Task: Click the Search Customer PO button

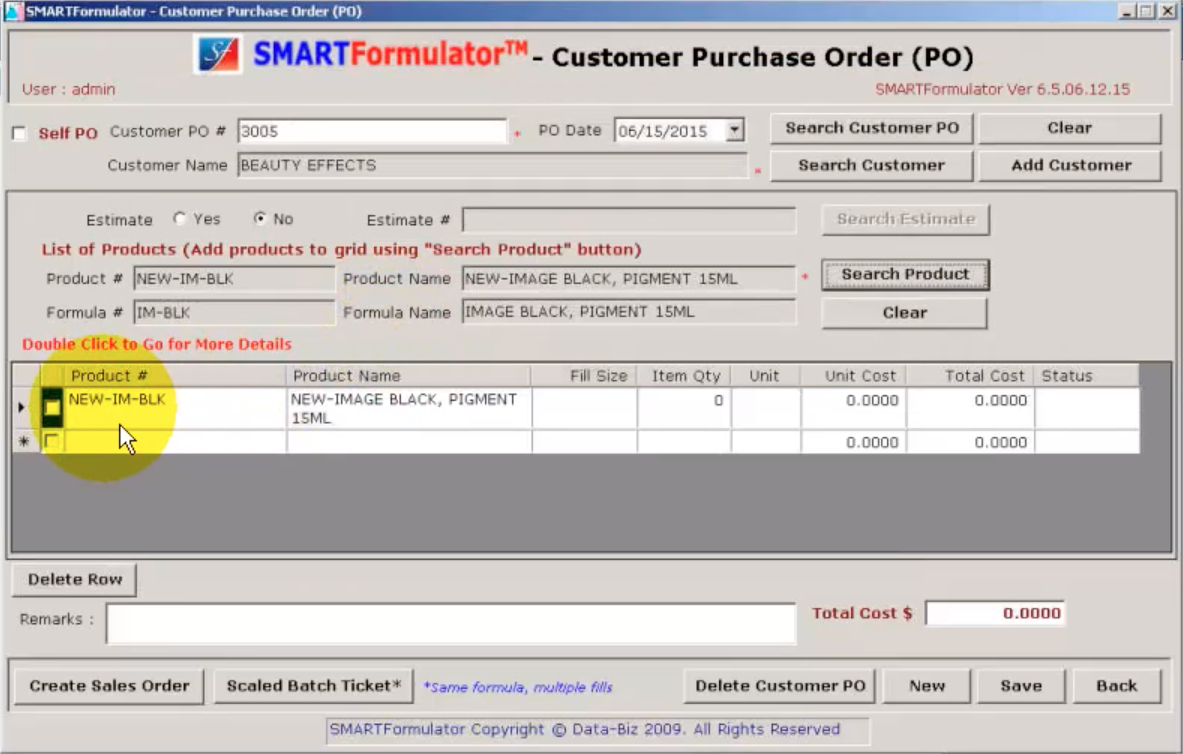Action: pos(871,128)
